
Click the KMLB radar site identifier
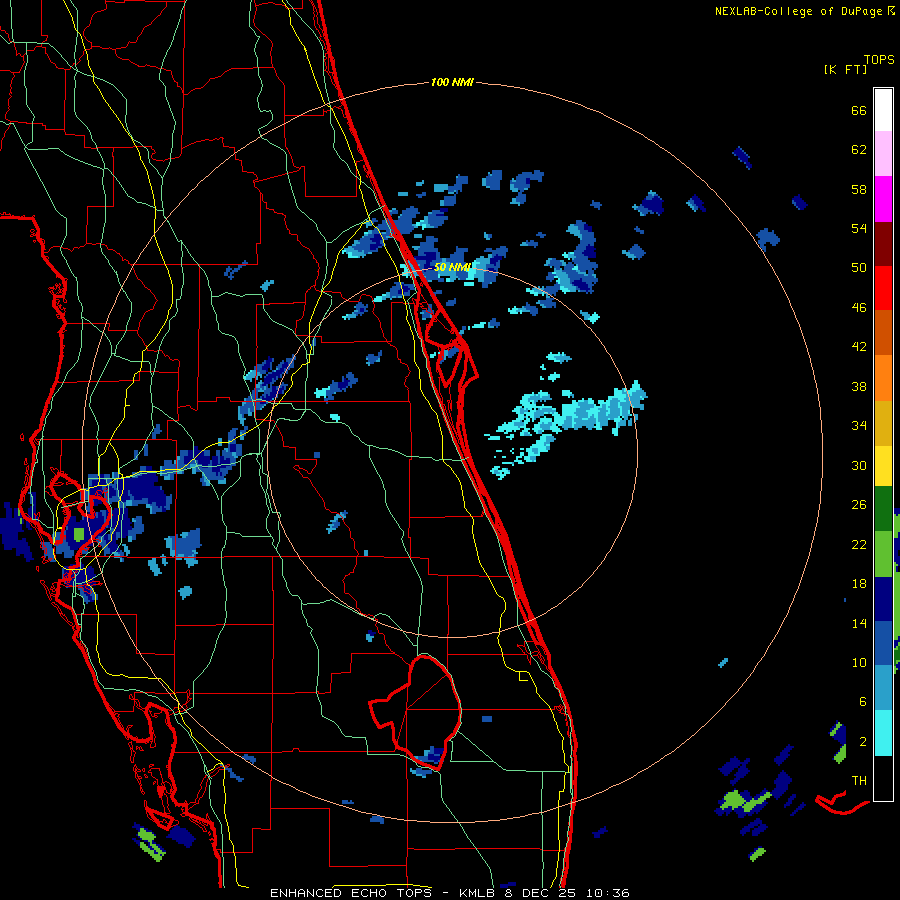pyautogui.click(x=476, y=893)
